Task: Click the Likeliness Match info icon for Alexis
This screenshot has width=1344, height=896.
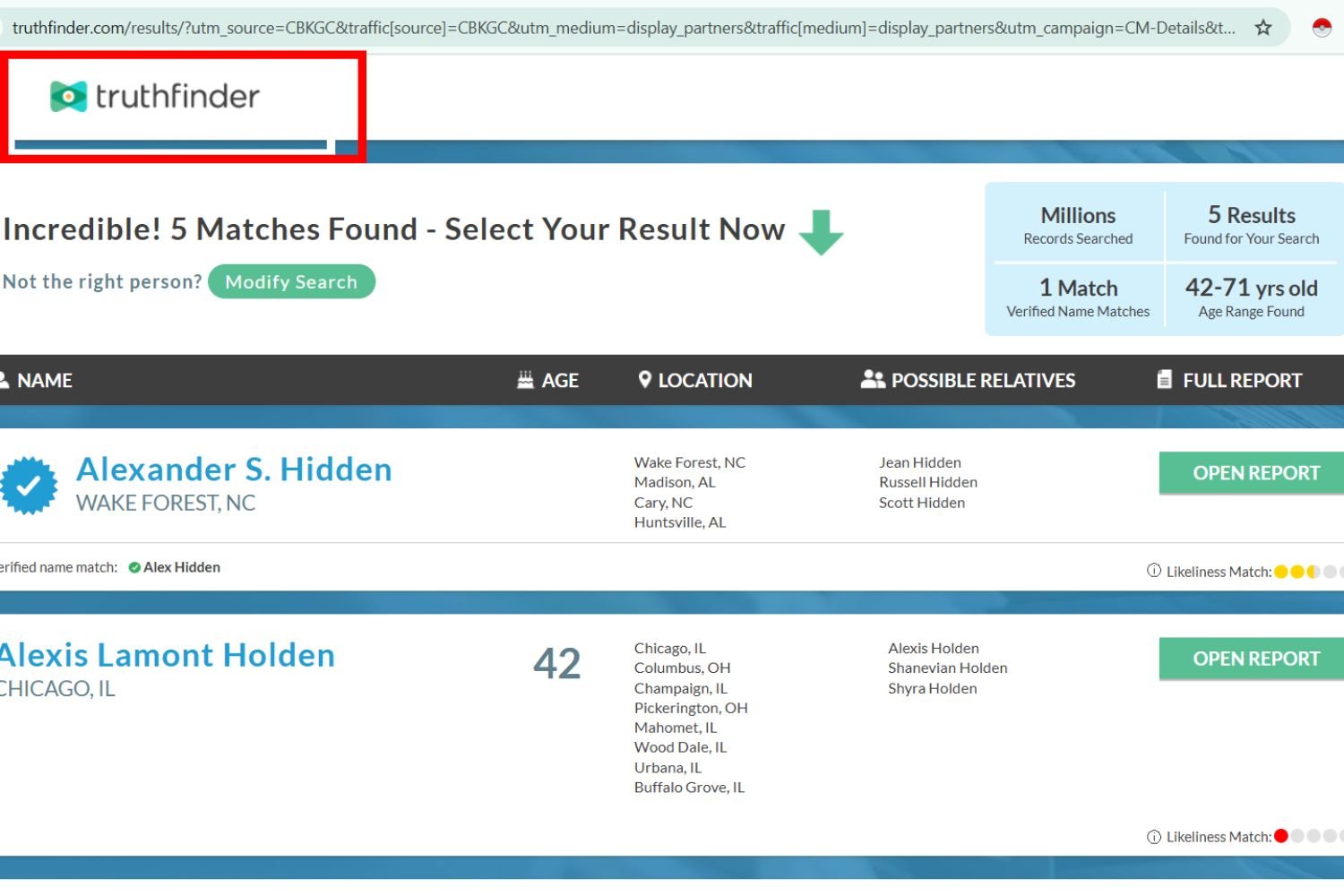Action: coord(1154,837)
